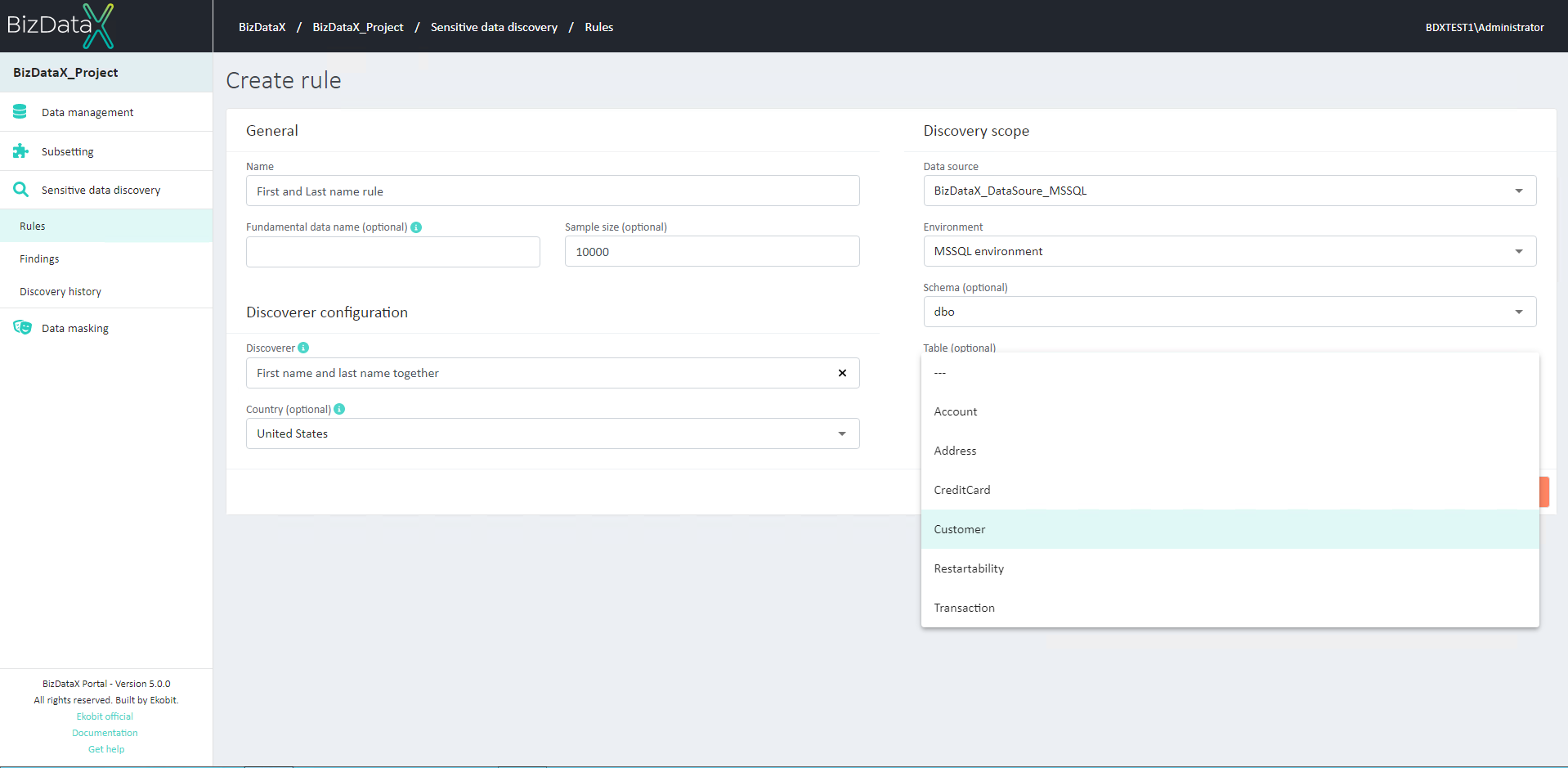
Task: Open Get help footer link
Action: click(106, 749)
